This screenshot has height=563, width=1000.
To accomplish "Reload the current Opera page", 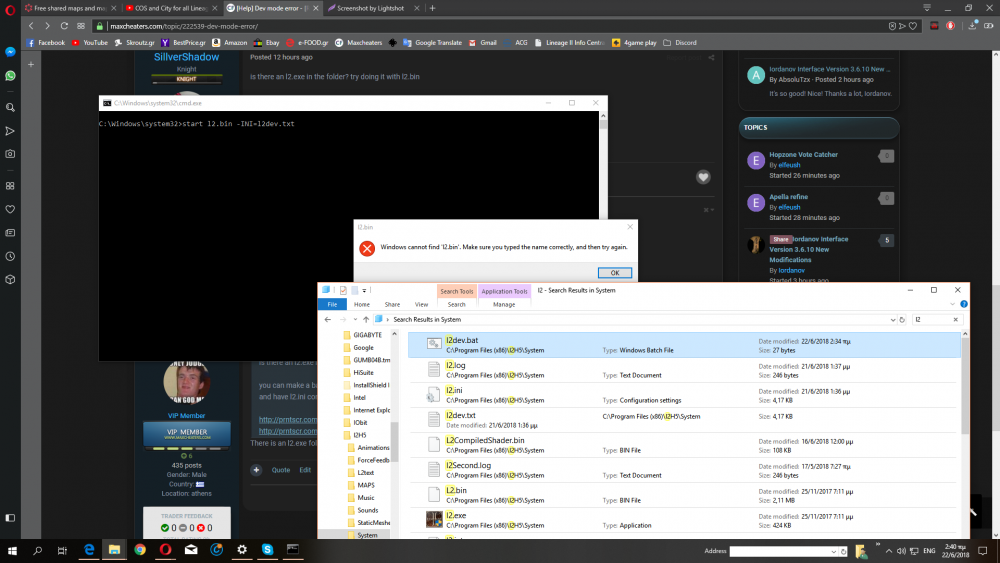I will point(64,26).
